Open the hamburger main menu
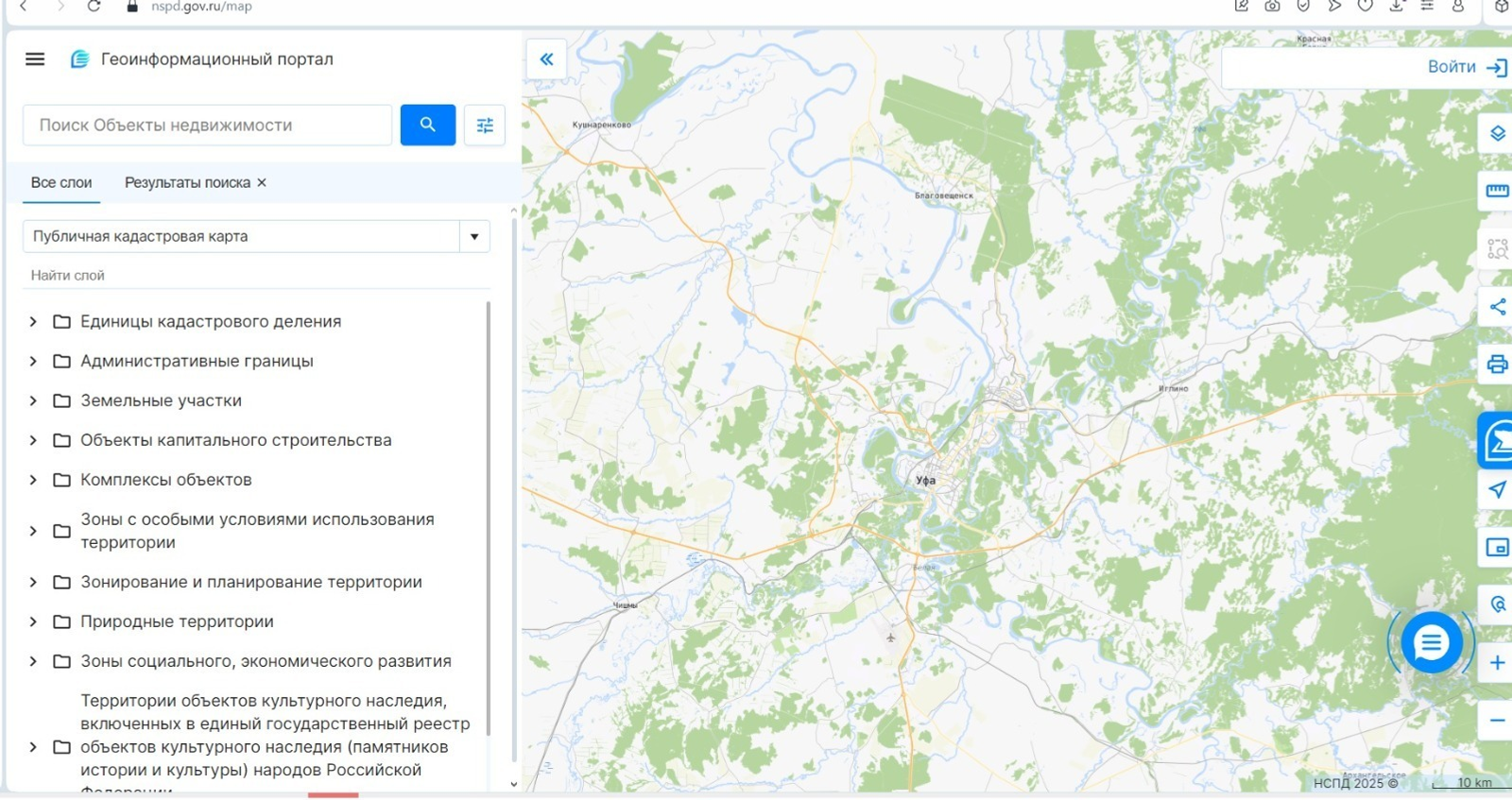This screenshot has height=800, width=1512. coord(35,60)
